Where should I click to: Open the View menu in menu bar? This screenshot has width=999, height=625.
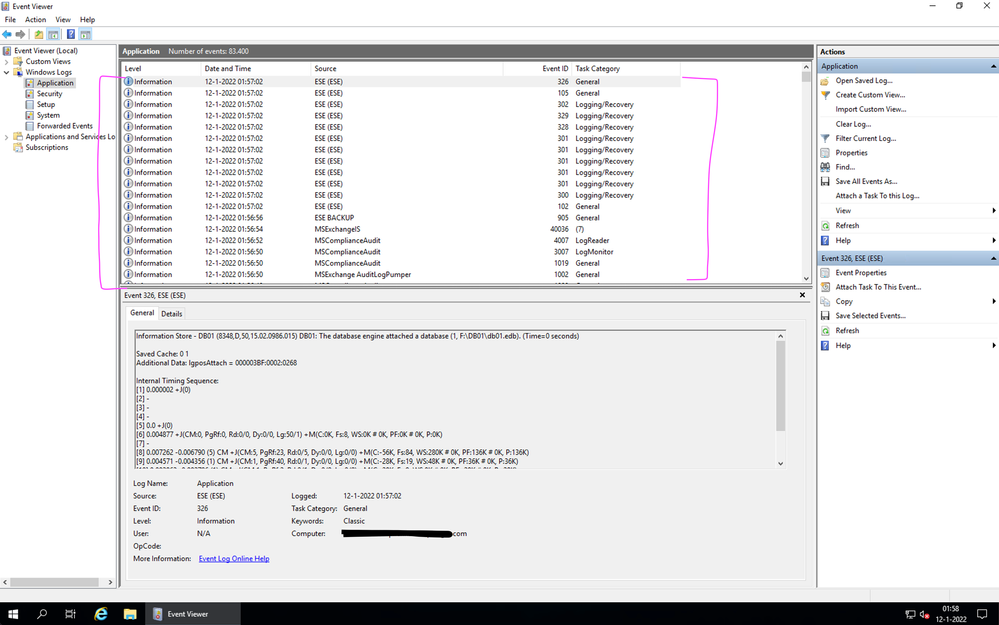point(63,20)
